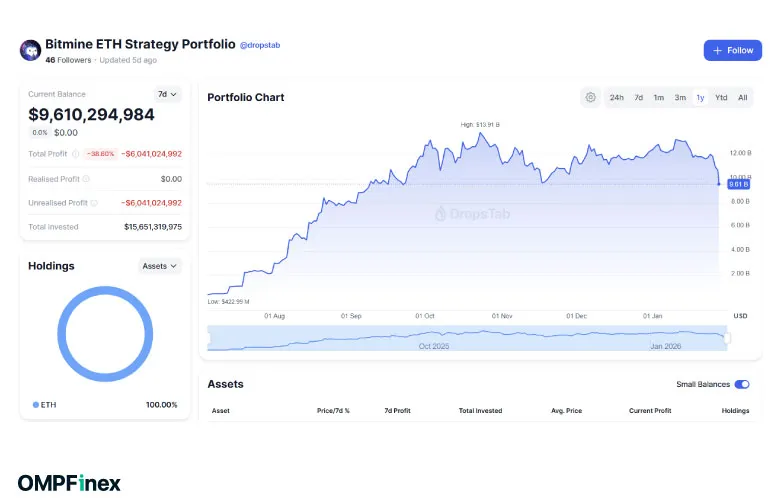
Task: Open the Holdings Assets dropdown
Action: (160, 266)
